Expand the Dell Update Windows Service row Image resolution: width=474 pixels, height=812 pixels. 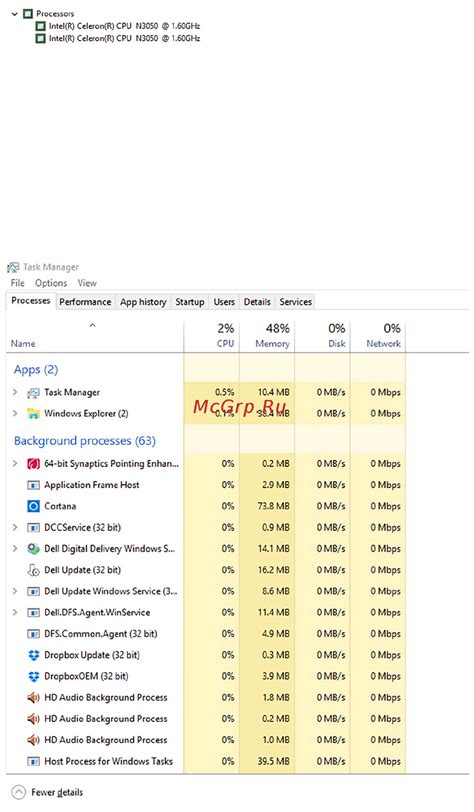(15, 591)
